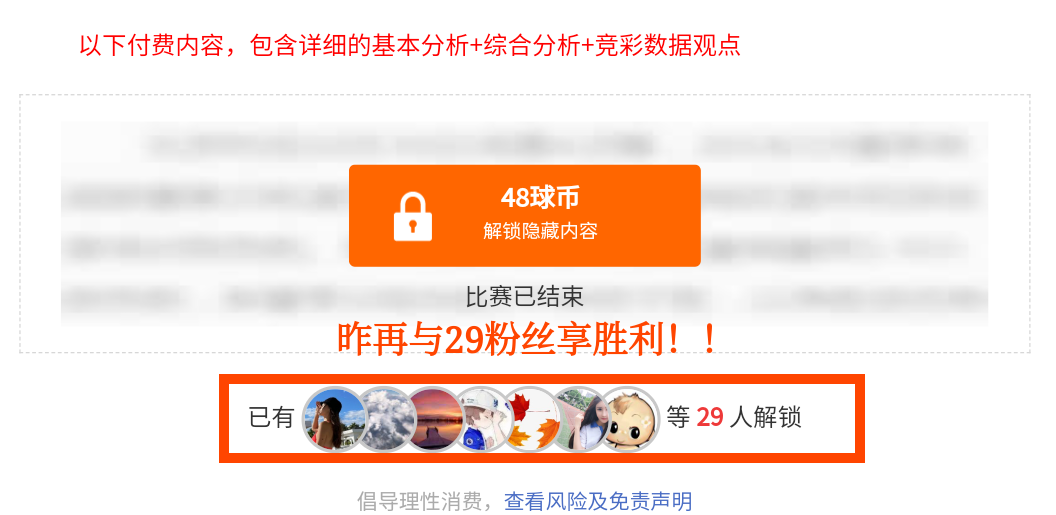Click the 昨再与29粉丝享胜利 banner
The width and height of the screenshot is (1056, 515).
(x=527, y=338)
